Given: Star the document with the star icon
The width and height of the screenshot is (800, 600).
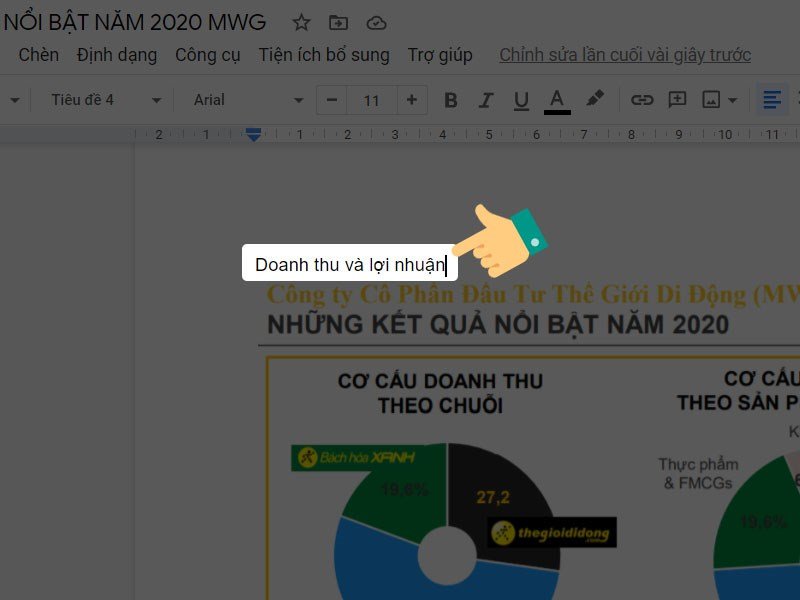Looking at the screenshot, I should coord(301,22).
